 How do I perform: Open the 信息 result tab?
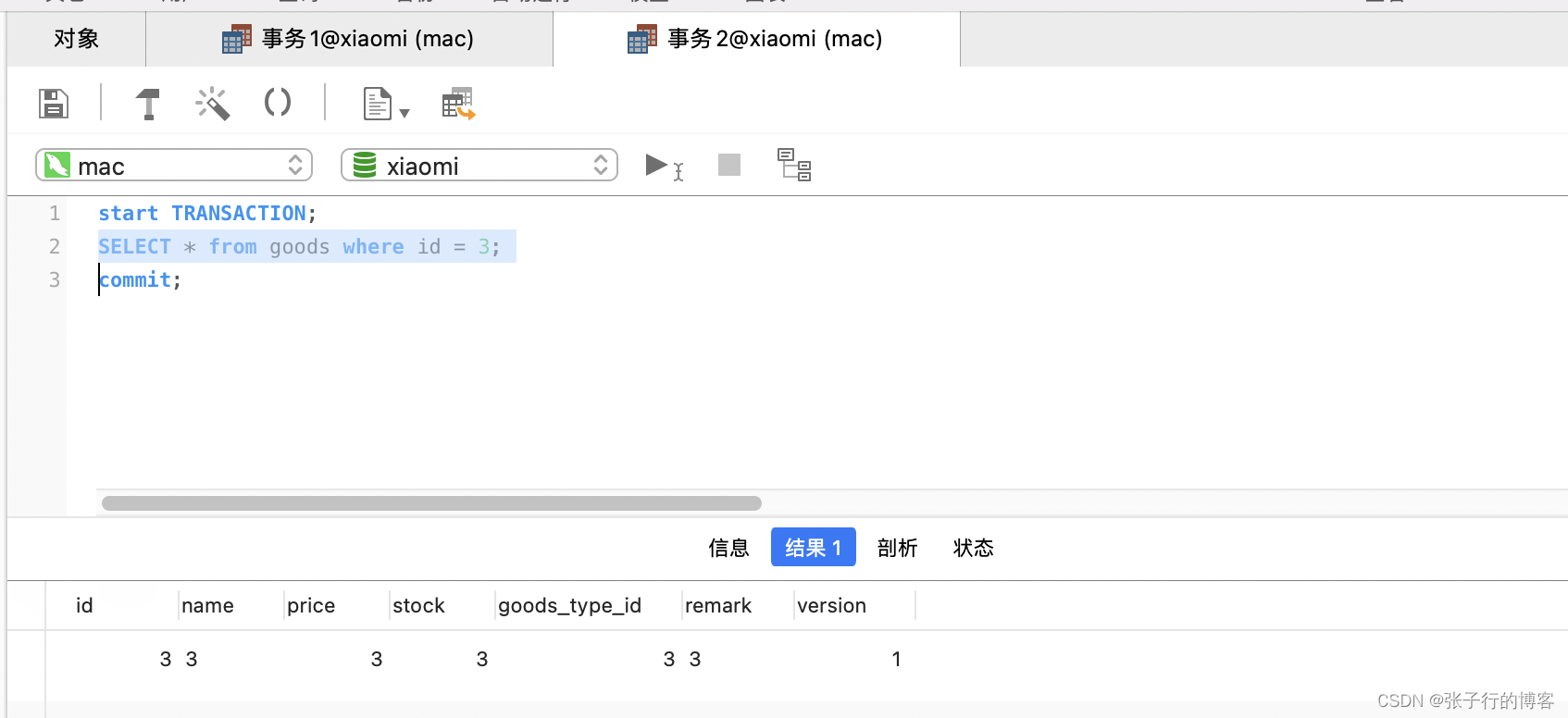[x=728, y=548]
